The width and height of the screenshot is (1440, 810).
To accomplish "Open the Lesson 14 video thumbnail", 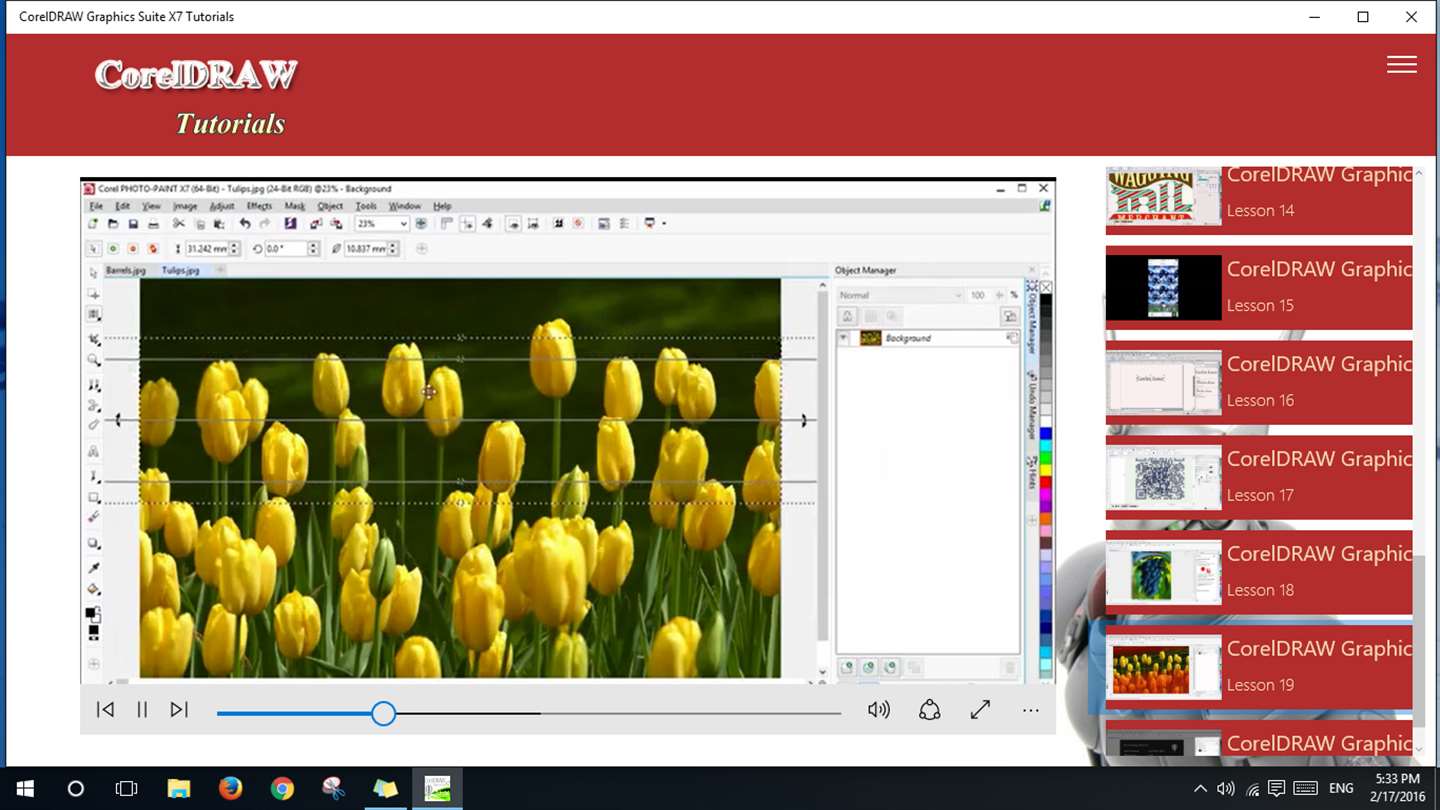I will (x=1164, y=196).
